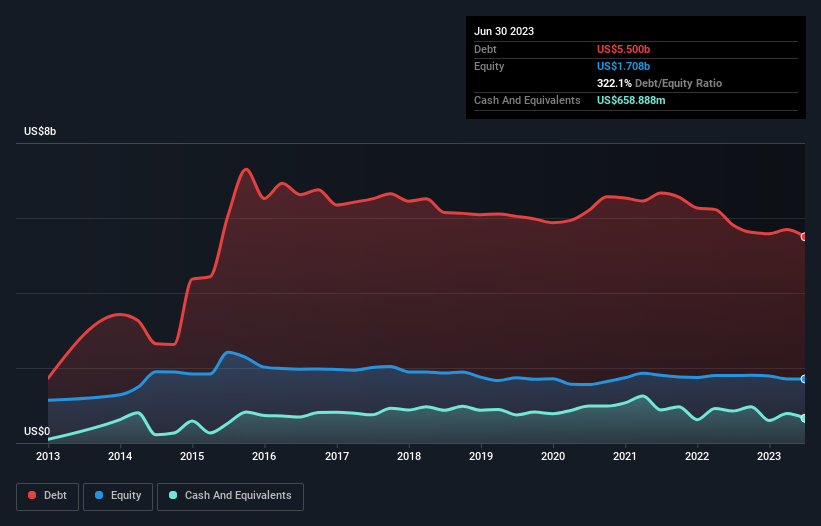Viewport: 821px width, 526px height.
Task: Click the US$658.888m cash value
Action: coord(631,100)
